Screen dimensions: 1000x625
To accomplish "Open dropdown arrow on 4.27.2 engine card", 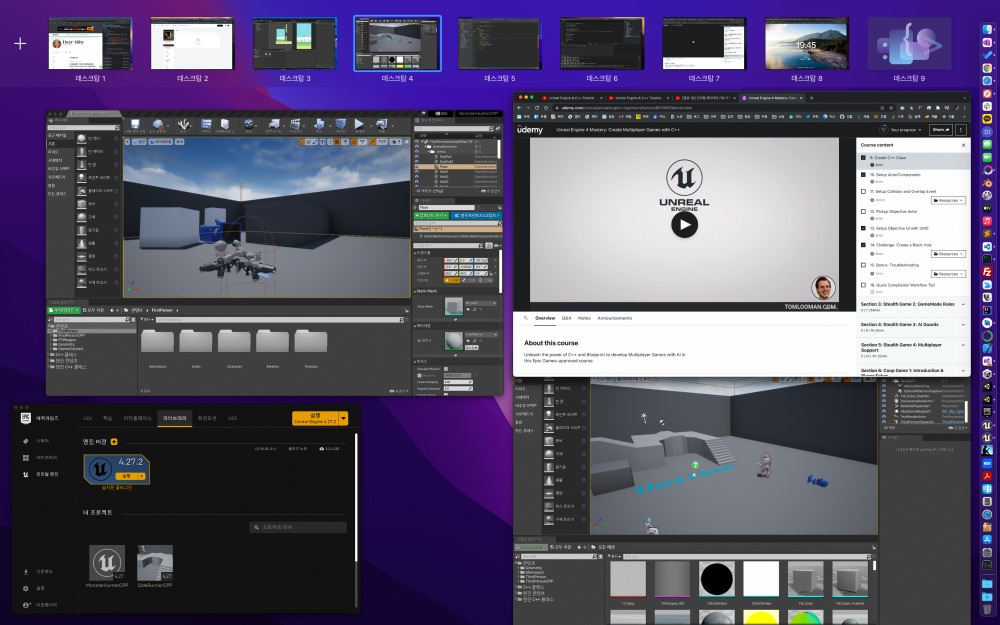I will click(141, 476).
